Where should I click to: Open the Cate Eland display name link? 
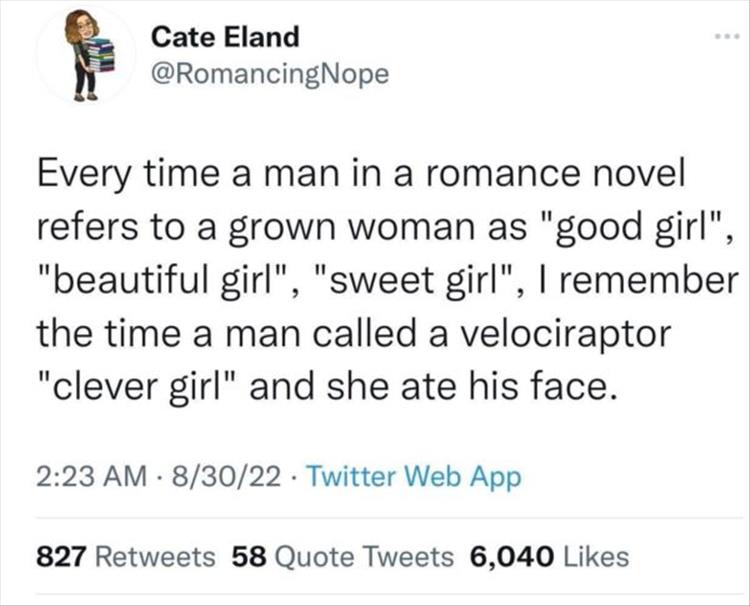(225, 37)
